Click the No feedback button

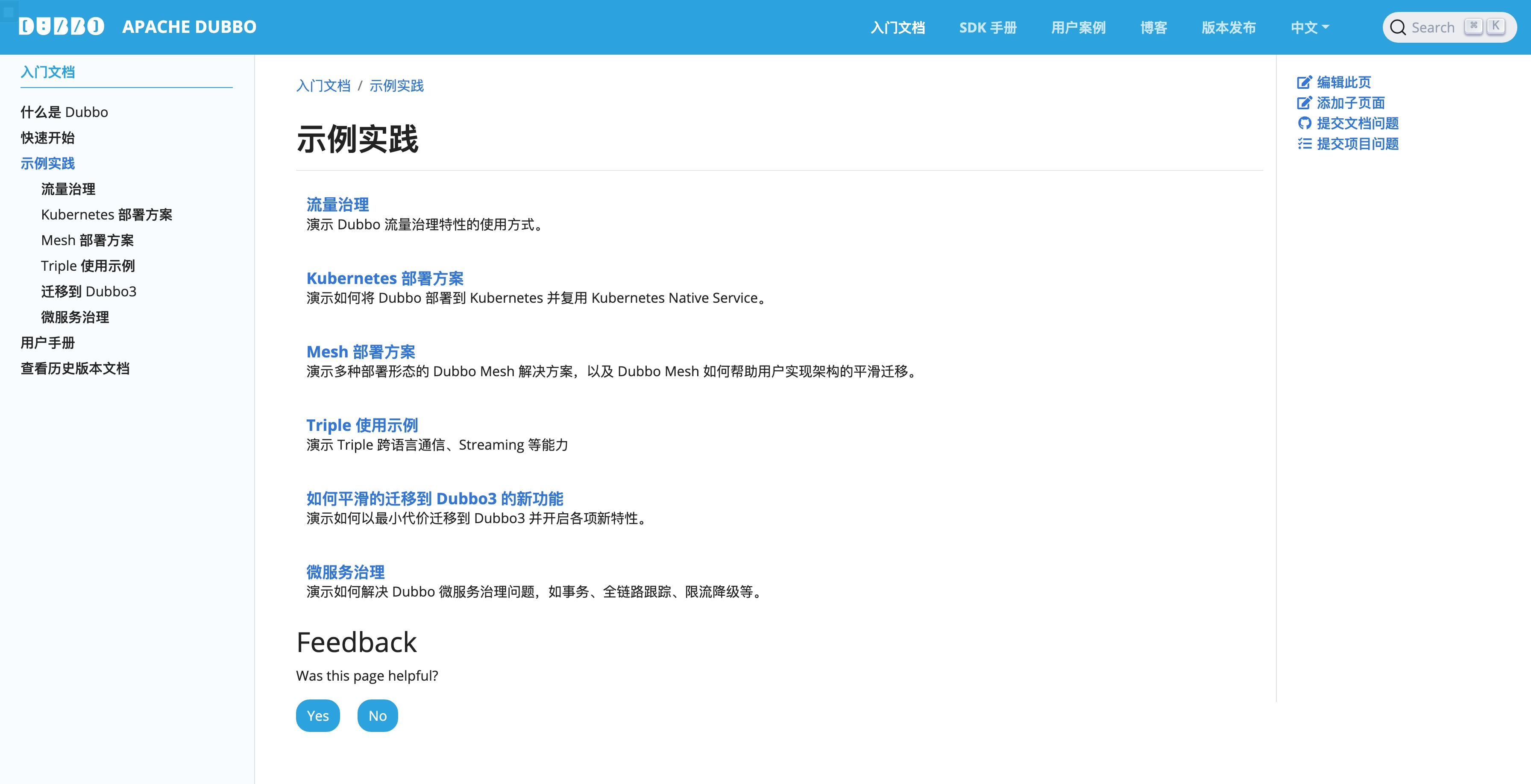tap(377, 716)
